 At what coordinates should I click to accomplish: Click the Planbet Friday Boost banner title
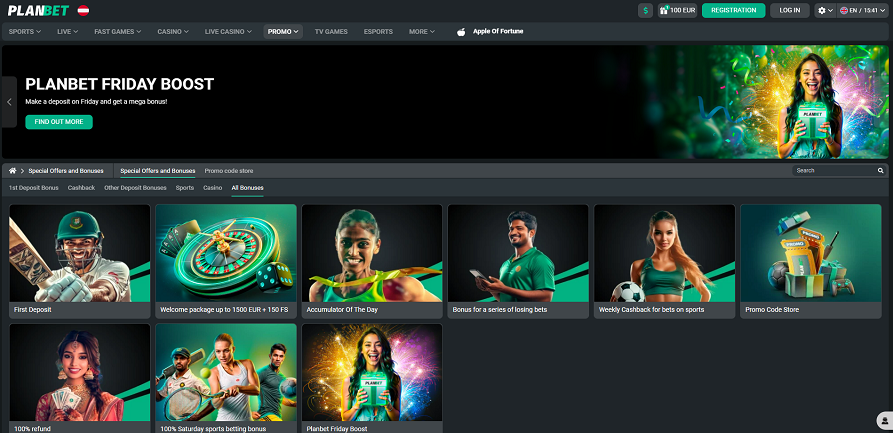click(120, 84)
